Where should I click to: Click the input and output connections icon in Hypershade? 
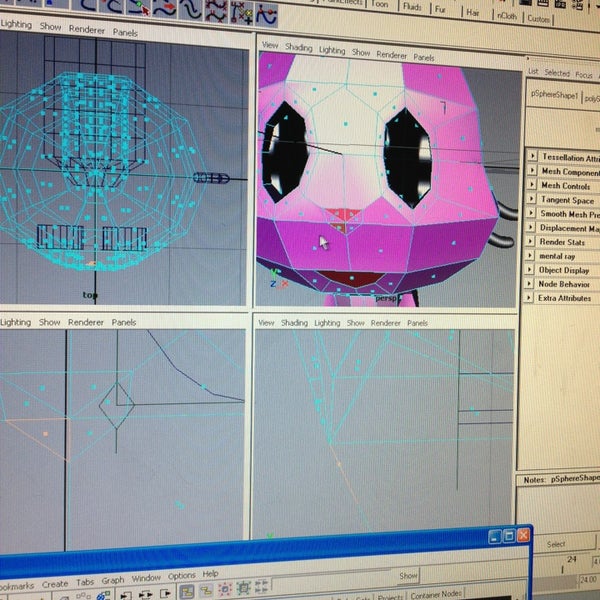(145, 594)
